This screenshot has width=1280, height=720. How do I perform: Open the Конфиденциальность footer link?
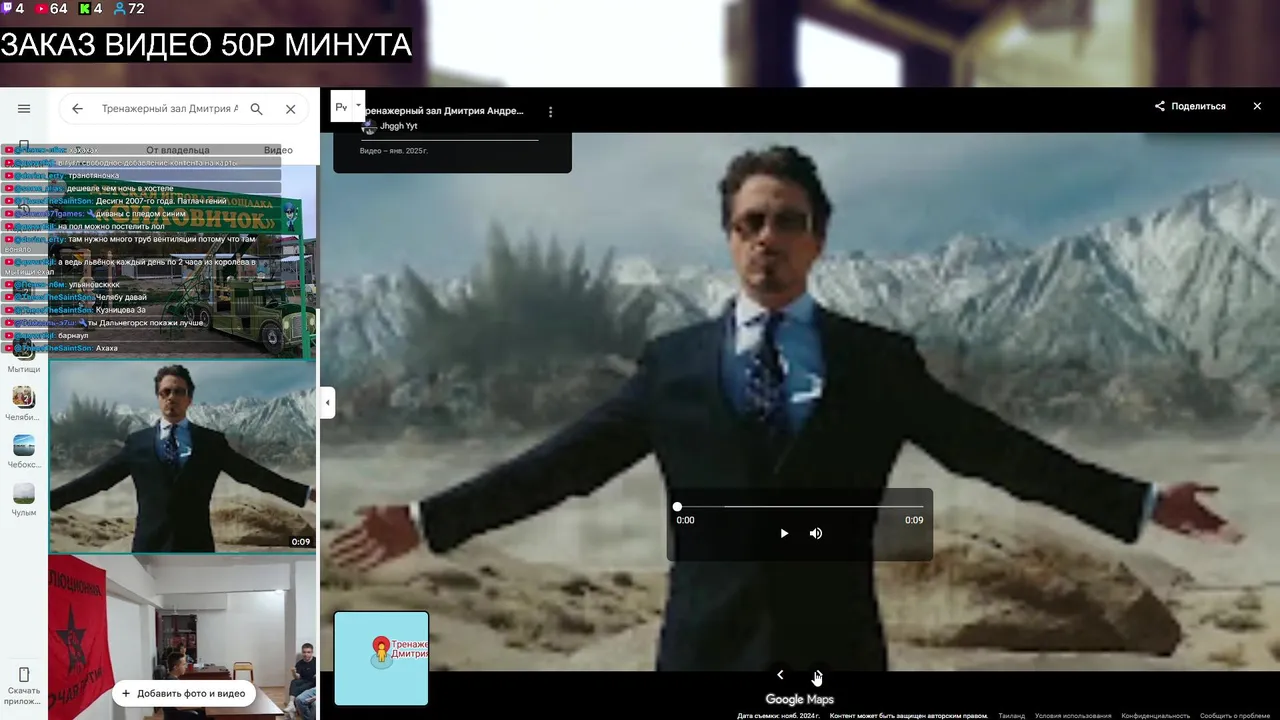[x=1155, y=716]
